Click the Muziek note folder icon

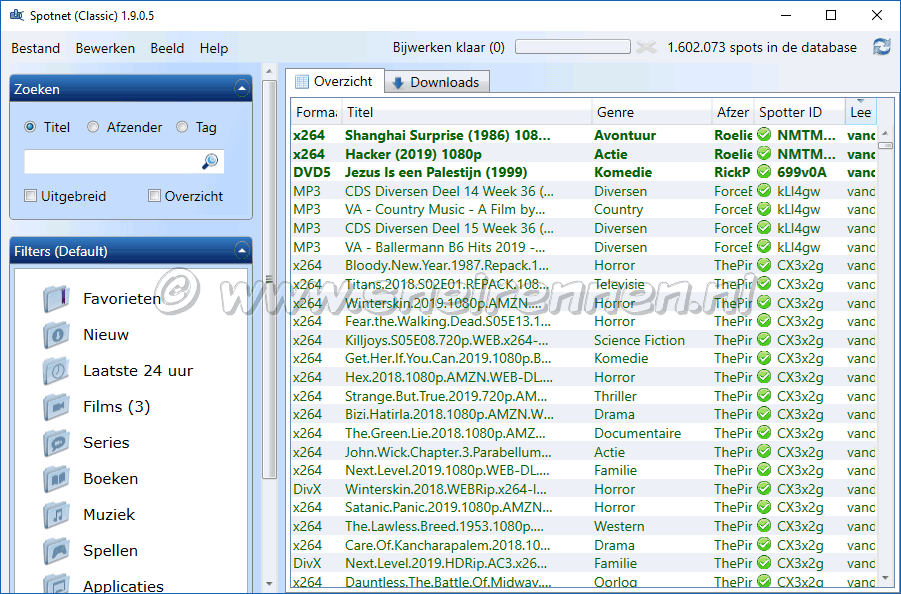(57, 515)
